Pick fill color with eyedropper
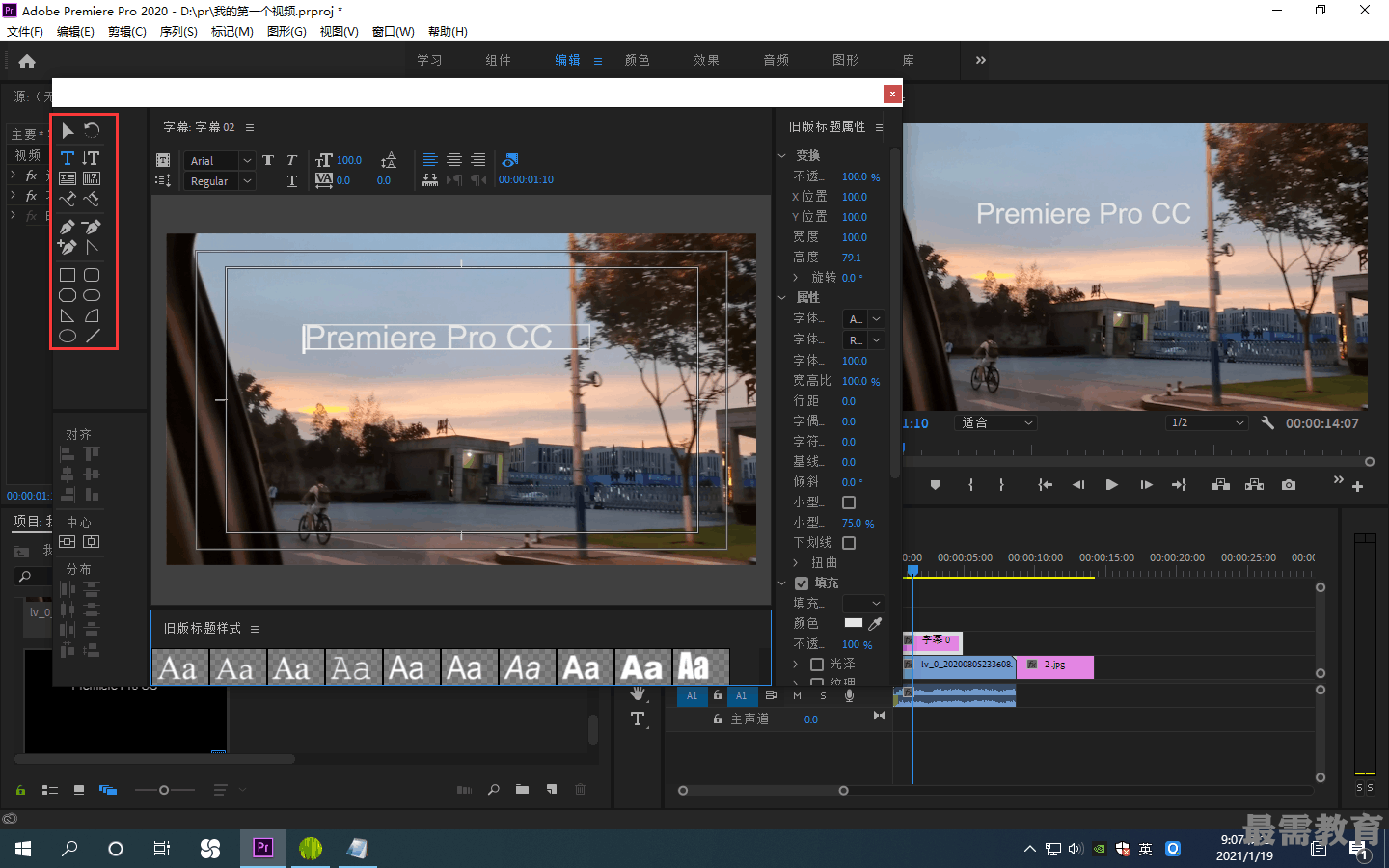Screen dimensions: 1389x868 (x=875, y=624)
